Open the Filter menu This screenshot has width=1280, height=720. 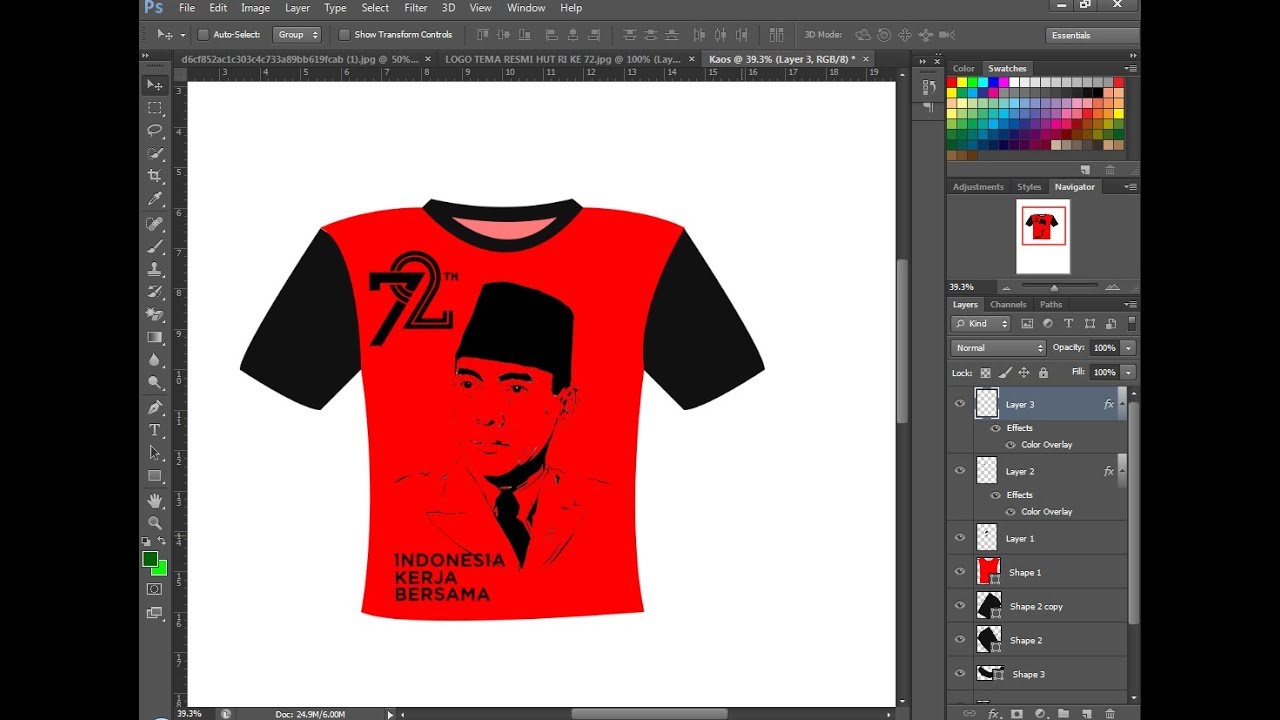[416, 8]
